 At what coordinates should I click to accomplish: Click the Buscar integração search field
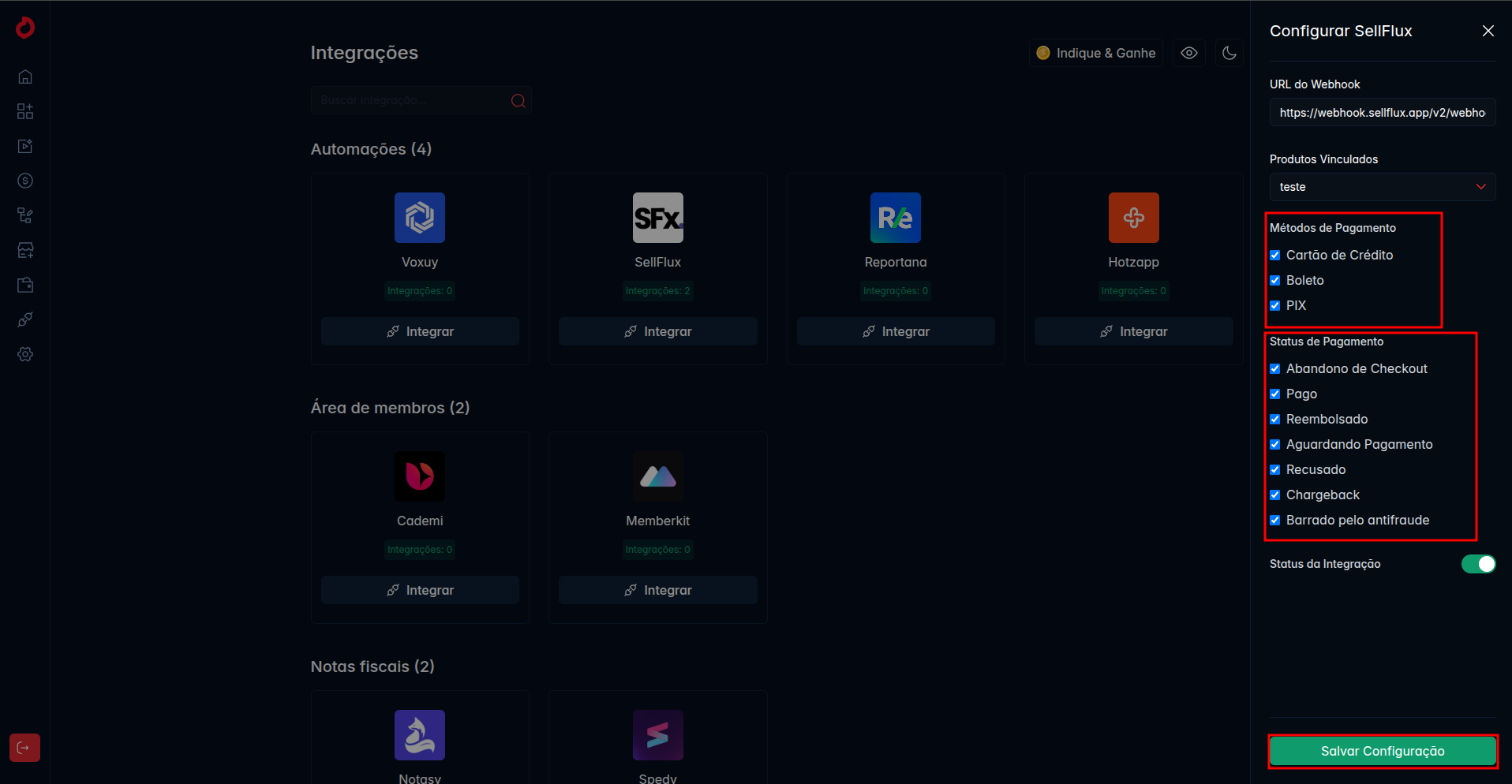click(x=421, y=100)
